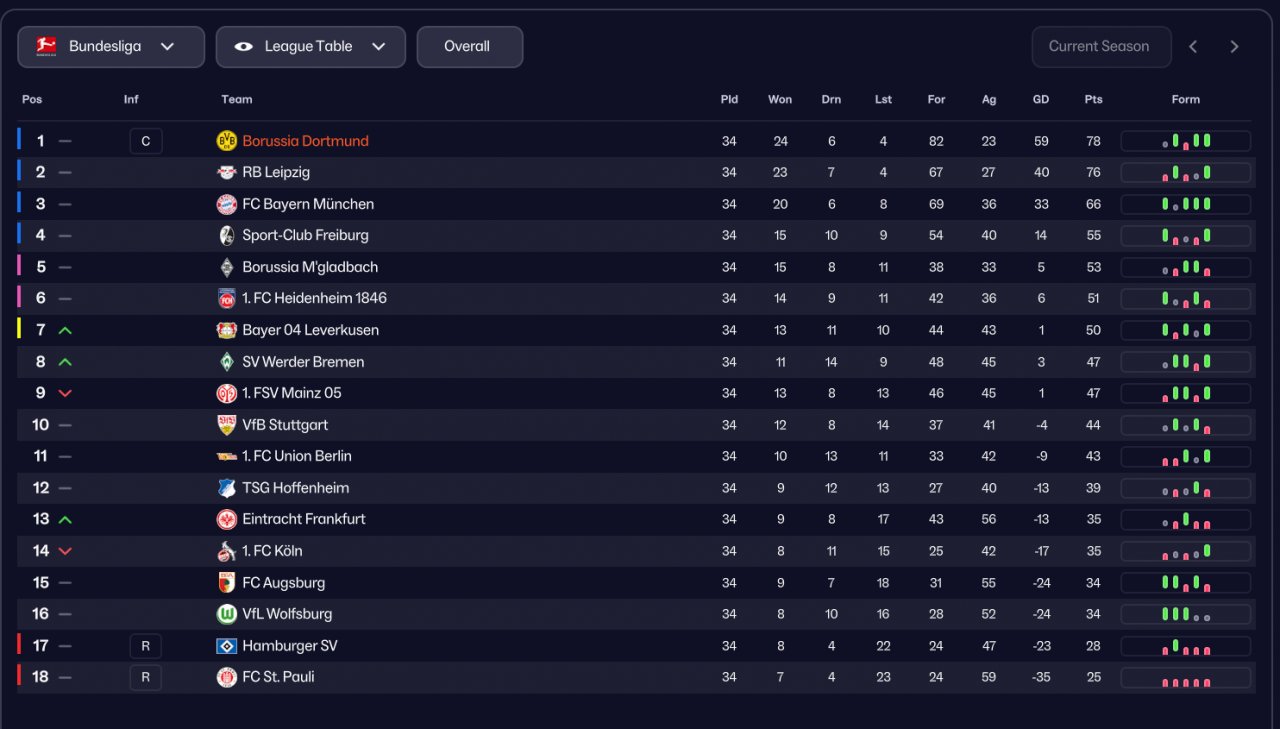Image resolution: width=1280 pixels, height=729 pixels.
Task: Click the FC St. Pauli crest icon
Action: coord(227,677)
